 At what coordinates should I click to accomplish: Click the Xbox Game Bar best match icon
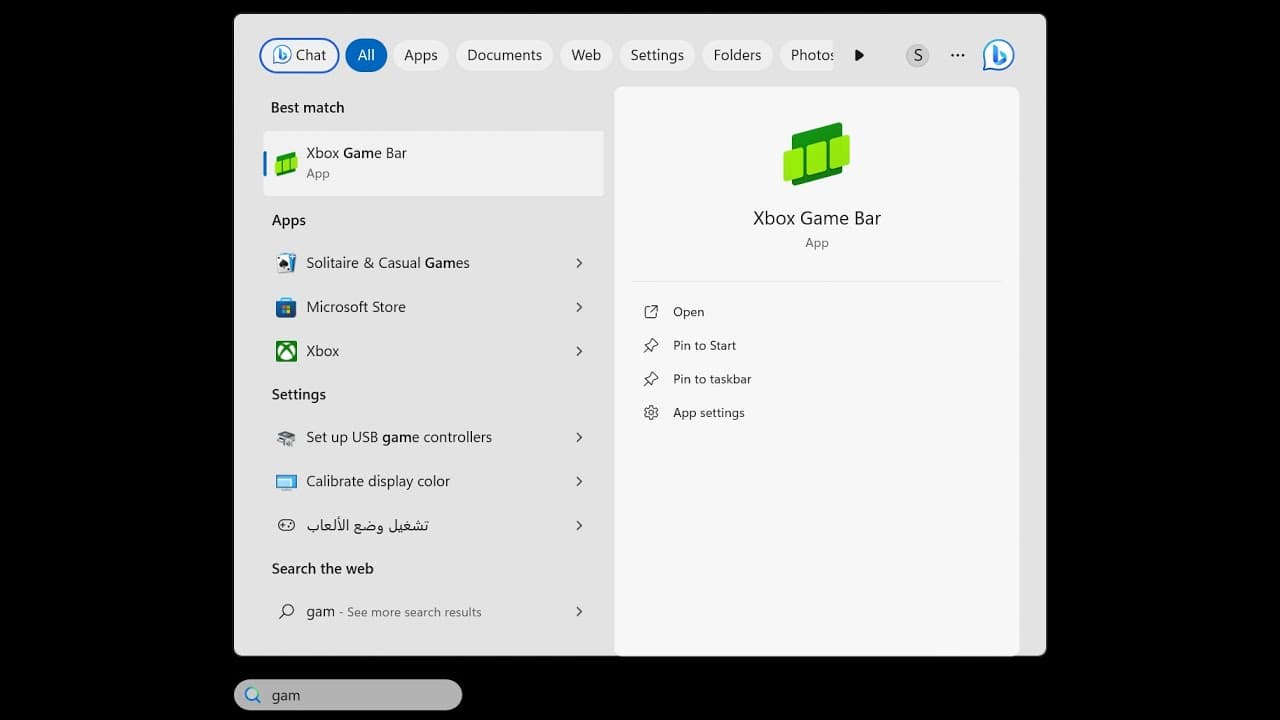[x=286, y=163]
